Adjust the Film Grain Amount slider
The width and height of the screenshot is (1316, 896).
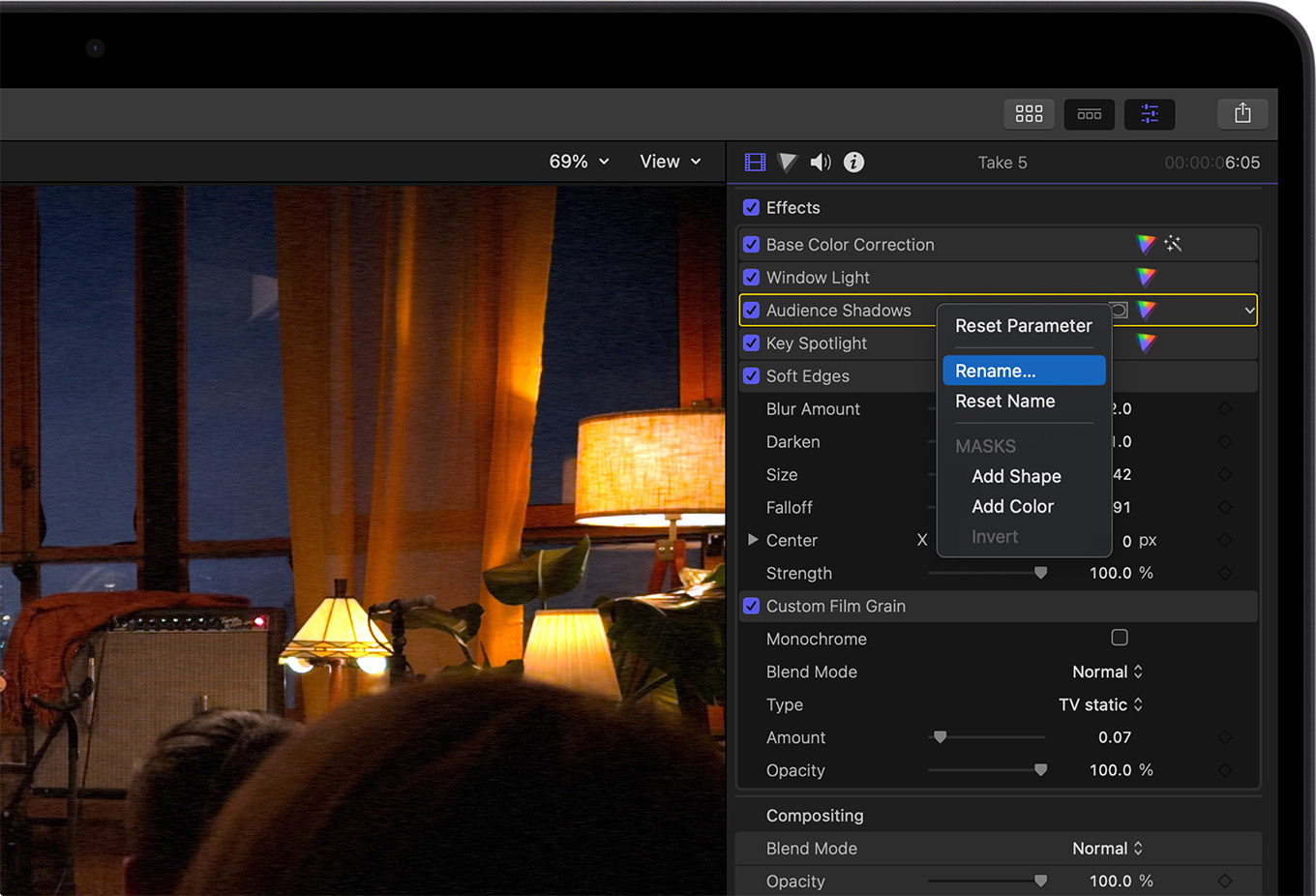940,736
